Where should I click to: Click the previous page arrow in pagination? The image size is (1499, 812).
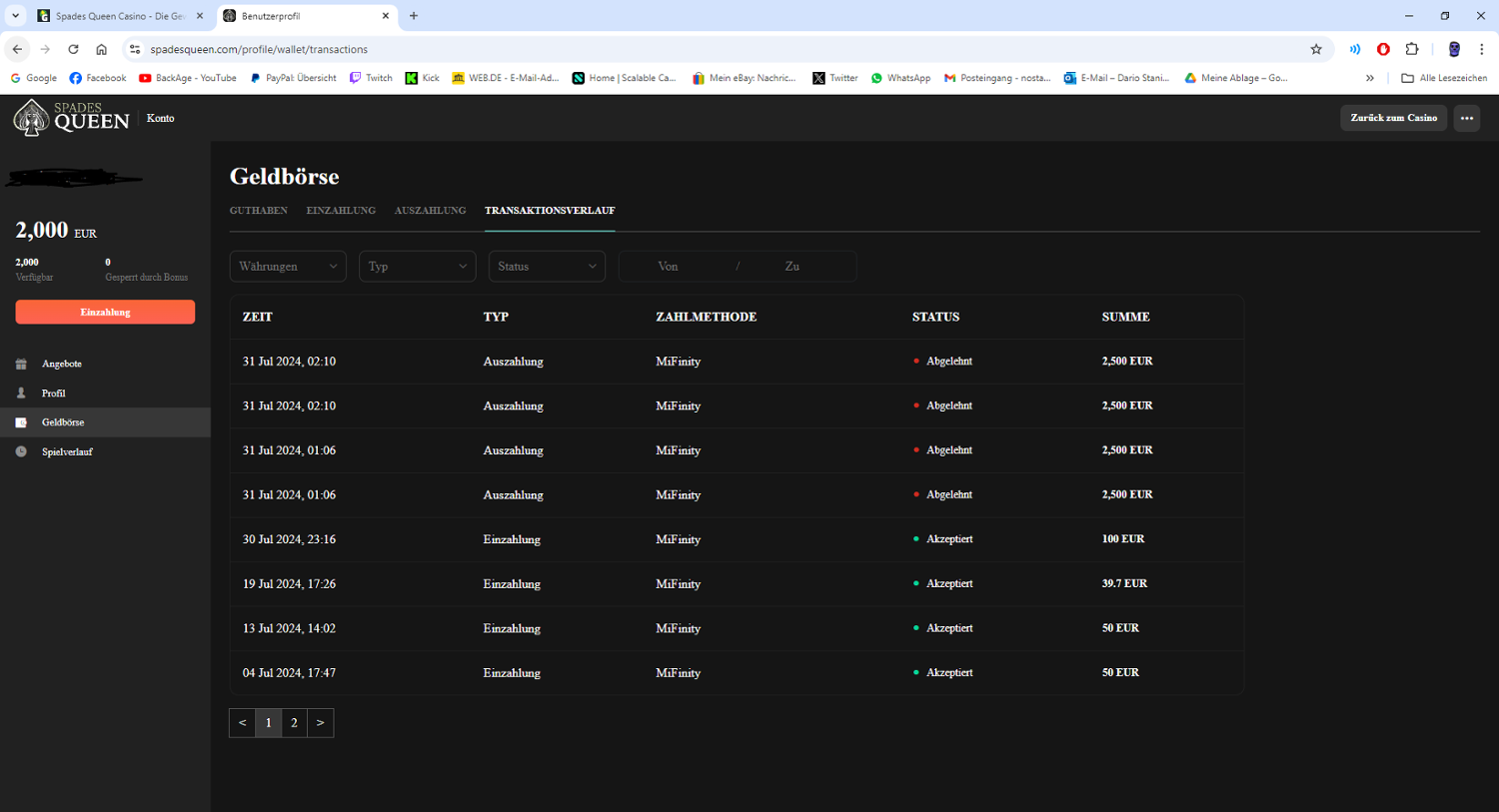pyautogui.click(x=242, y=723)
